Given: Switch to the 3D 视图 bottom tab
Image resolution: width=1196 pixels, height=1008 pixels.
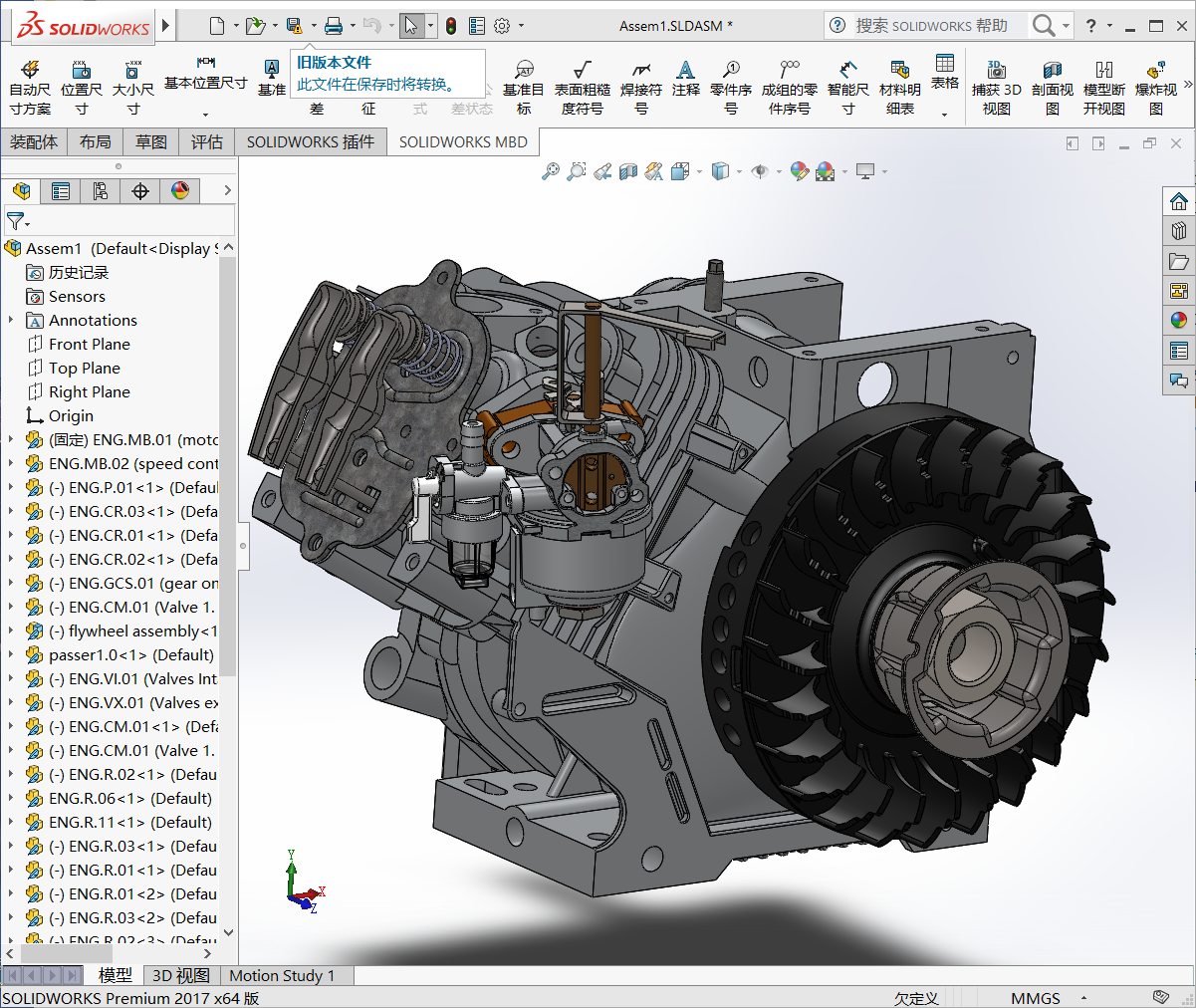Looking at the screenshot, I should coord(181,975).
